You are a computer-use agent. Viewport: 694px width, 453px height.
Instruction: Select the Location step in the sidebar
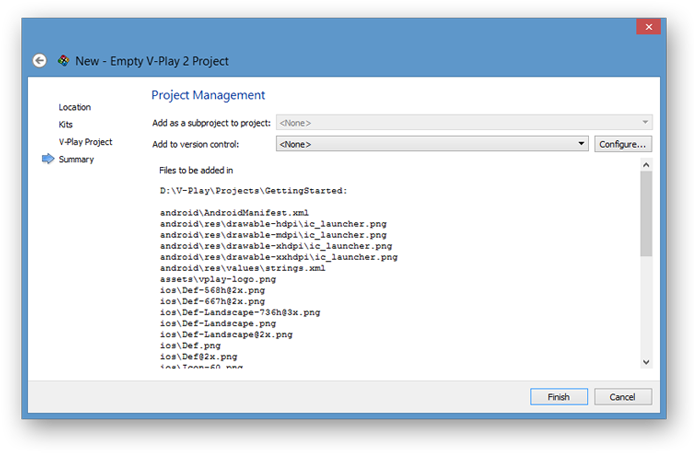click(x=75, y=107)
